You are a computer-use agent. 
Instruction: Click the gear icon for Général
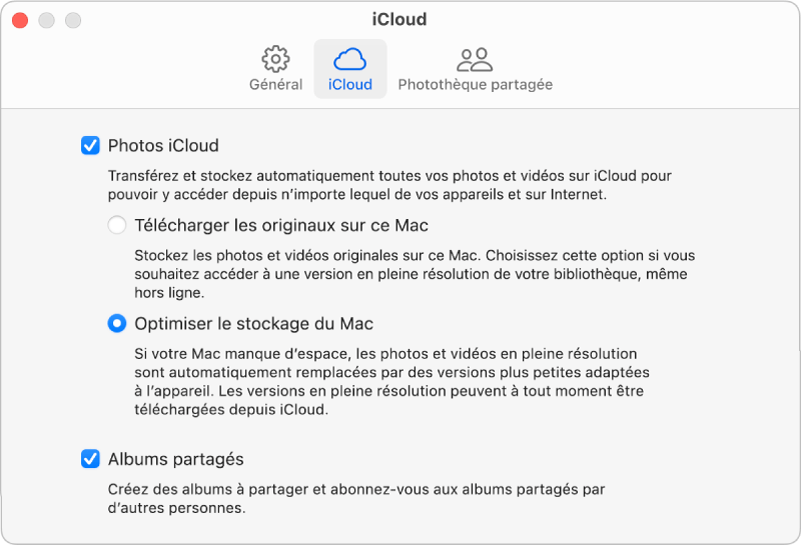tap(275, 58)
